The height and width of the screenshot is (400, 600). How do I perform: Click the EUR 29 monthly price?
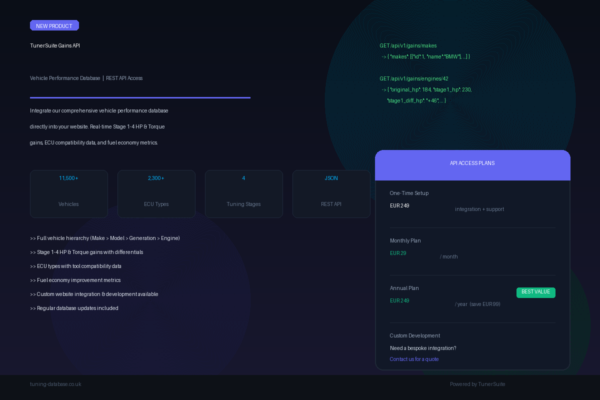[398, 253]
